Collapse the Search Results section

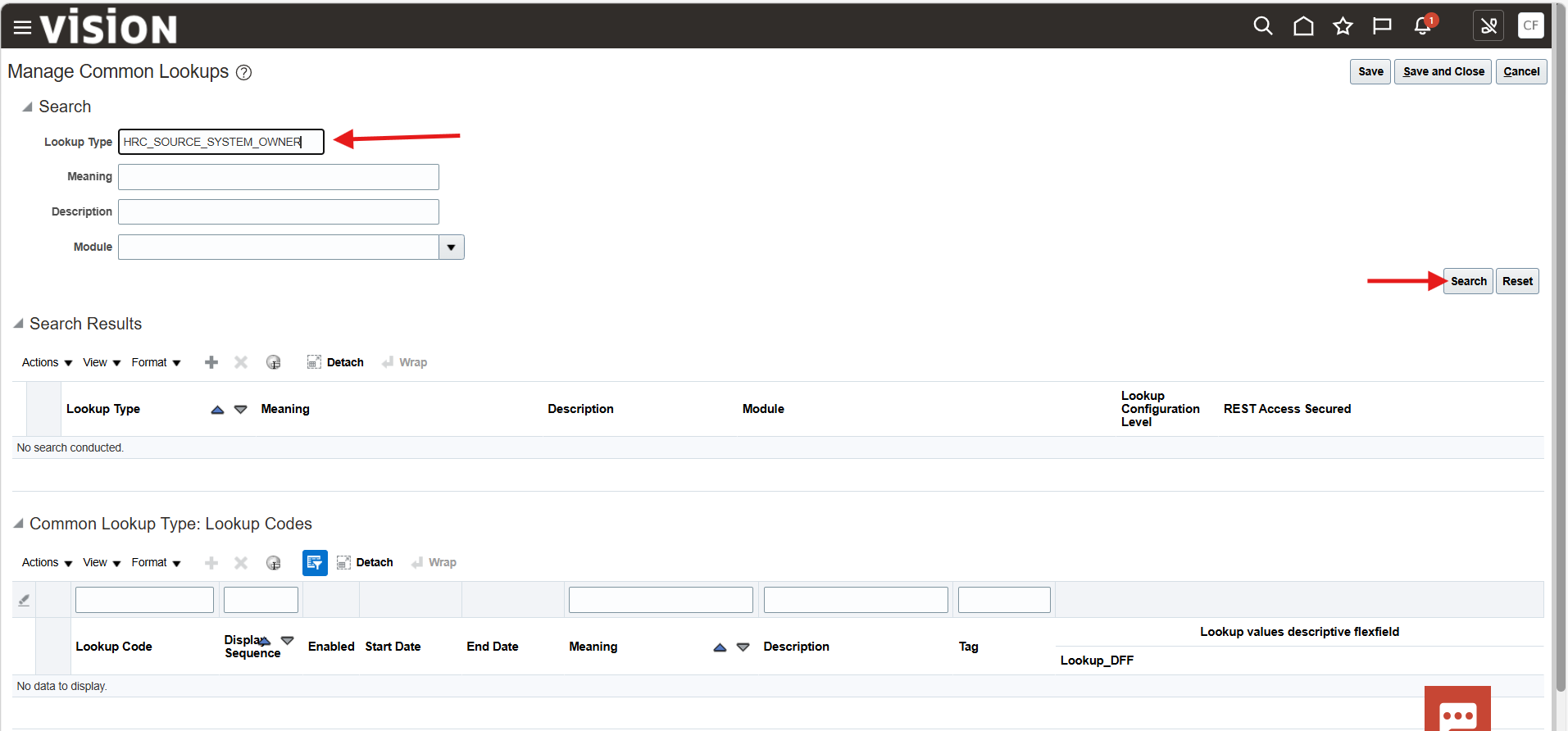(x=18, y=324)
